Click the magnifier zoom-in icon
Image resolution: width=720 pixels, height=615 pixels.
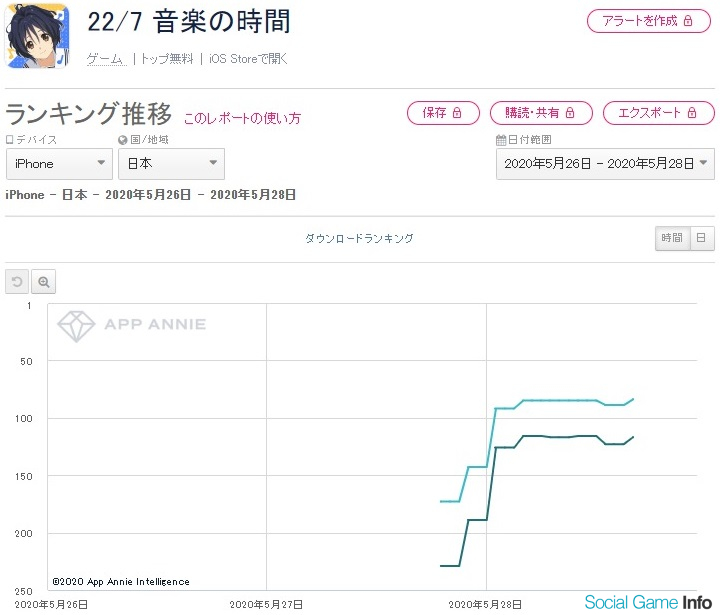[43, 282]
